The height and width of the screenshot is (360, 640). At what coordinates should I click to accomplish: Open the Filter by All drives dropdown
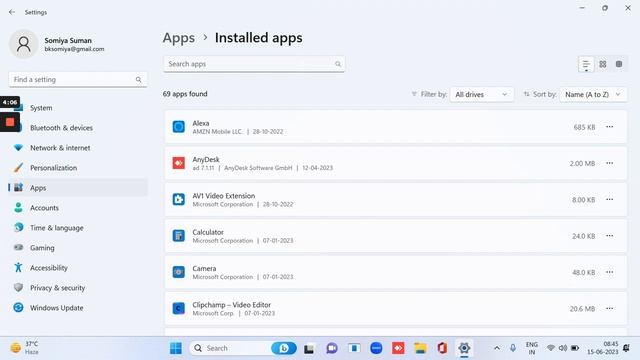click(482, 94)
